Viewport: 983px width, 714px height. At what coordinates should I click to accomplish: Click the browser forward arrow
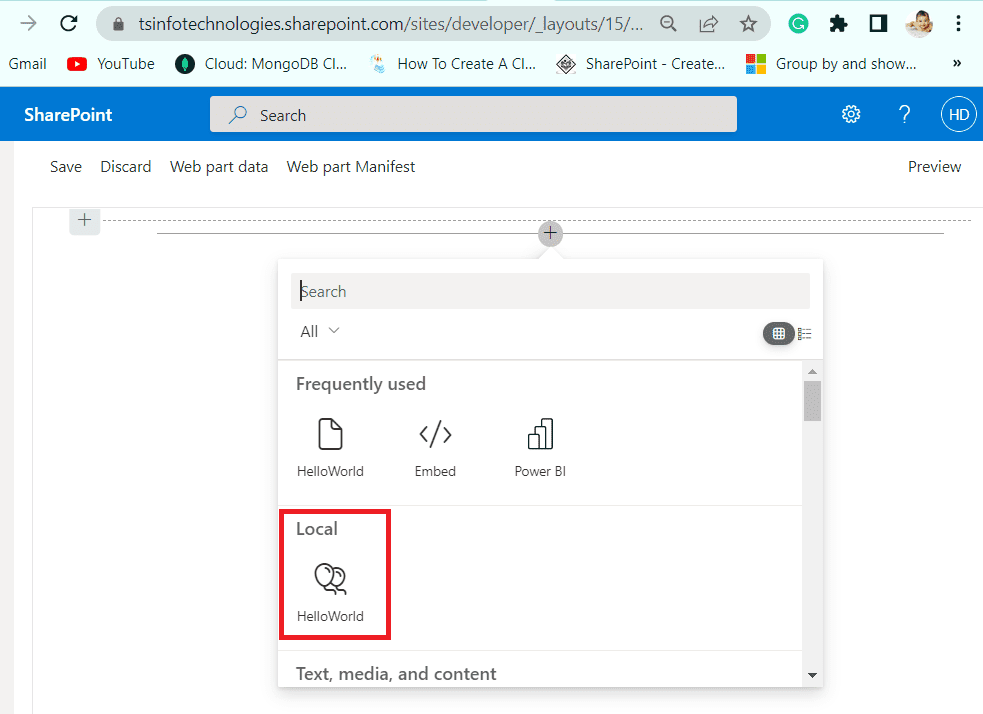(28, 24)
